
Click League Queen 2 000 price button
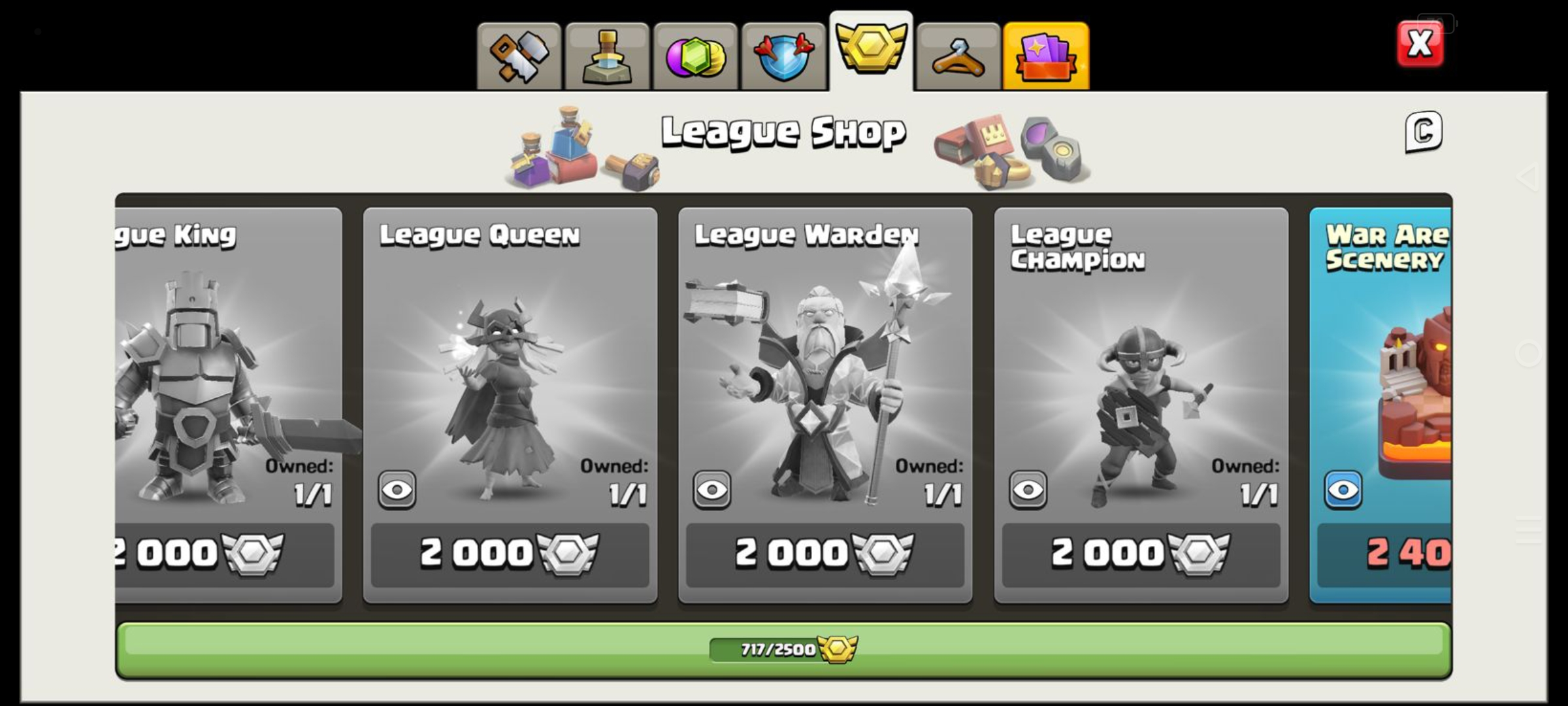tap(510, 554)
